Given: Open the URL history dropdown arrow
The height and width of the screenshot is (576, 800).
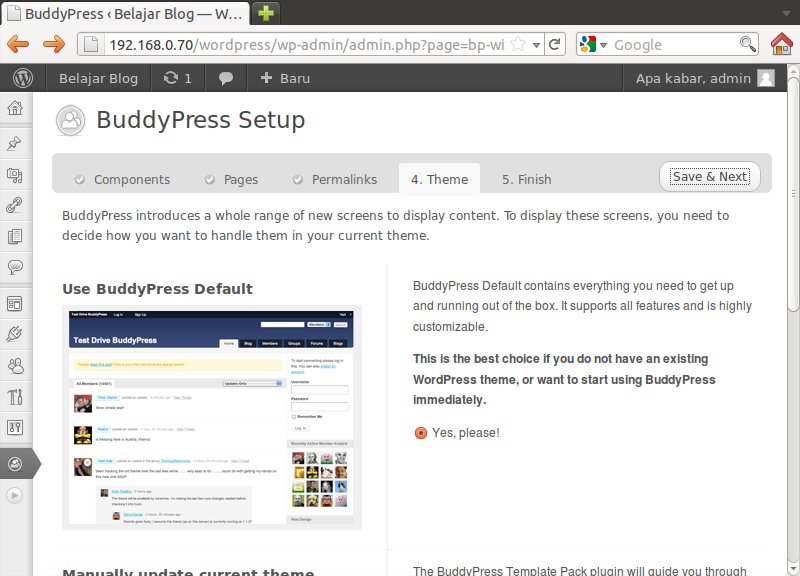Looking at the screenshot, I should (x=536, y=45).
